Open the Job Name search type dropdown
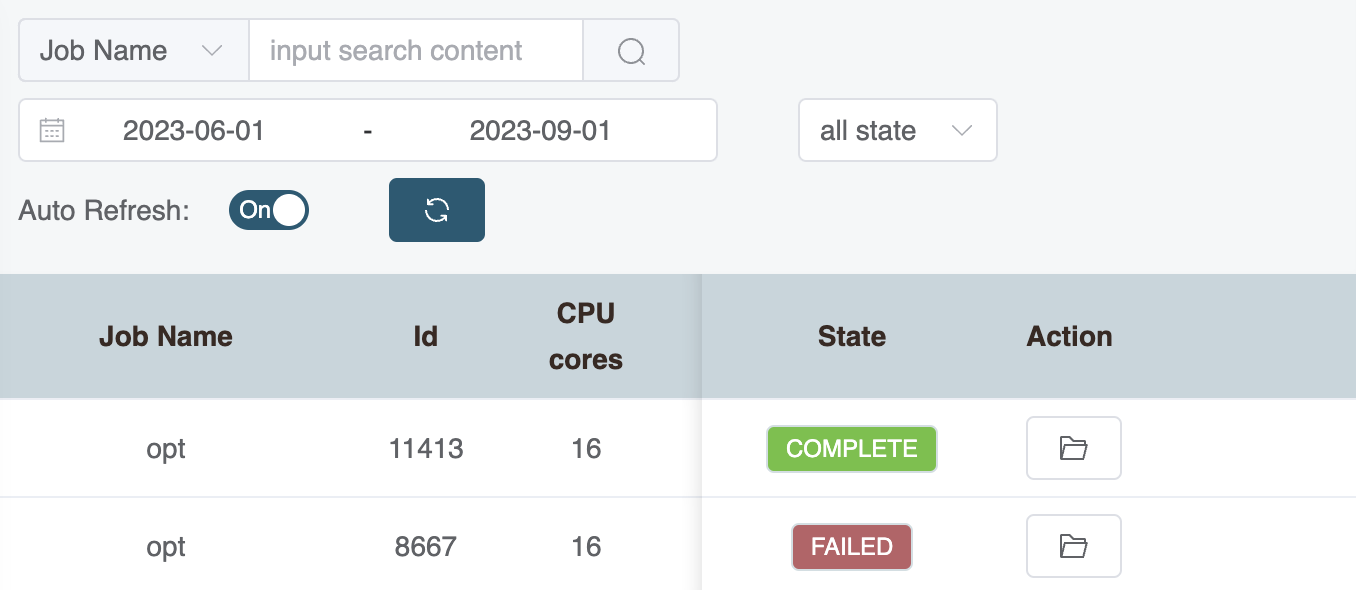1356x590 pixels. [x=133, y=51]
